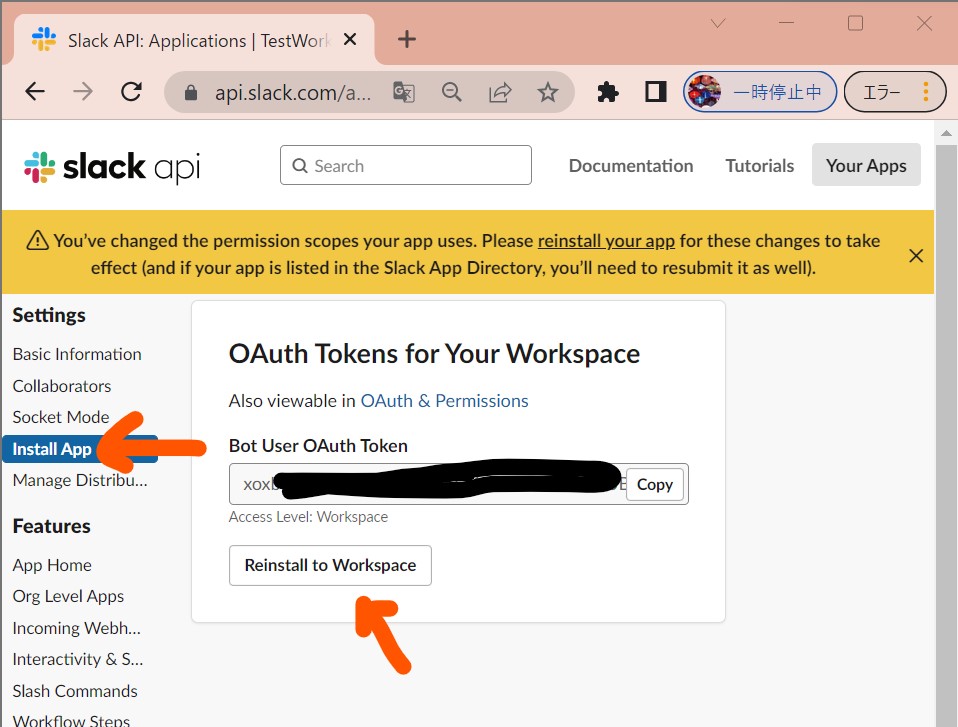Go back with the browser back arrow

(x=35, y=92)
